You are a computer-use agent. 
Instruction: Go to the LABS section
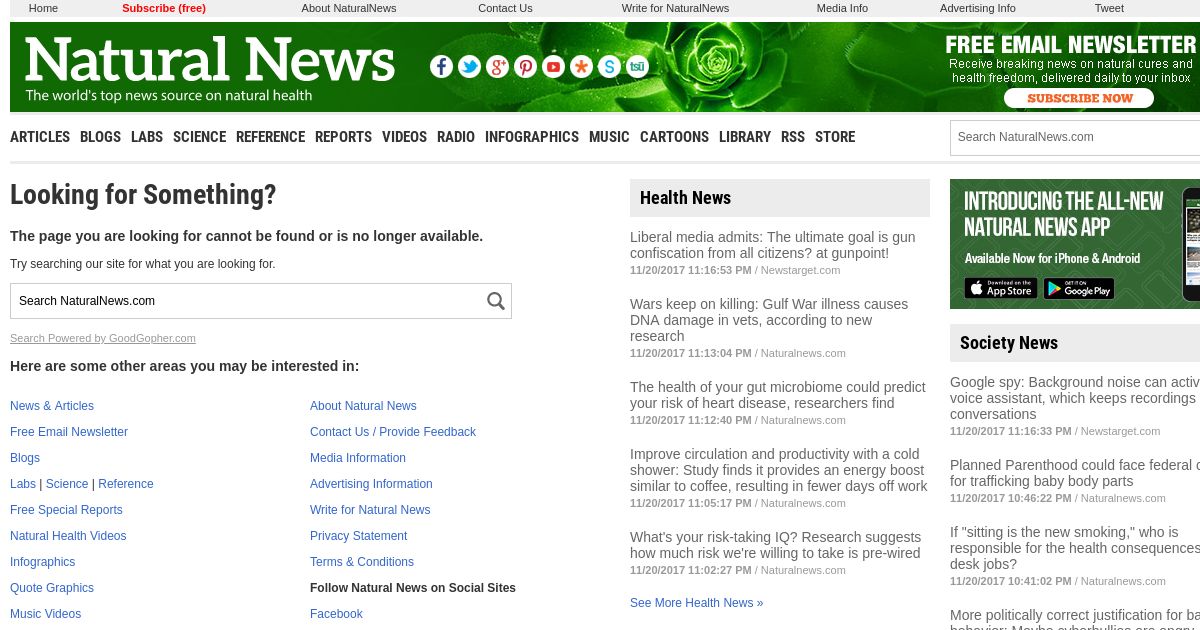(147, 137)
